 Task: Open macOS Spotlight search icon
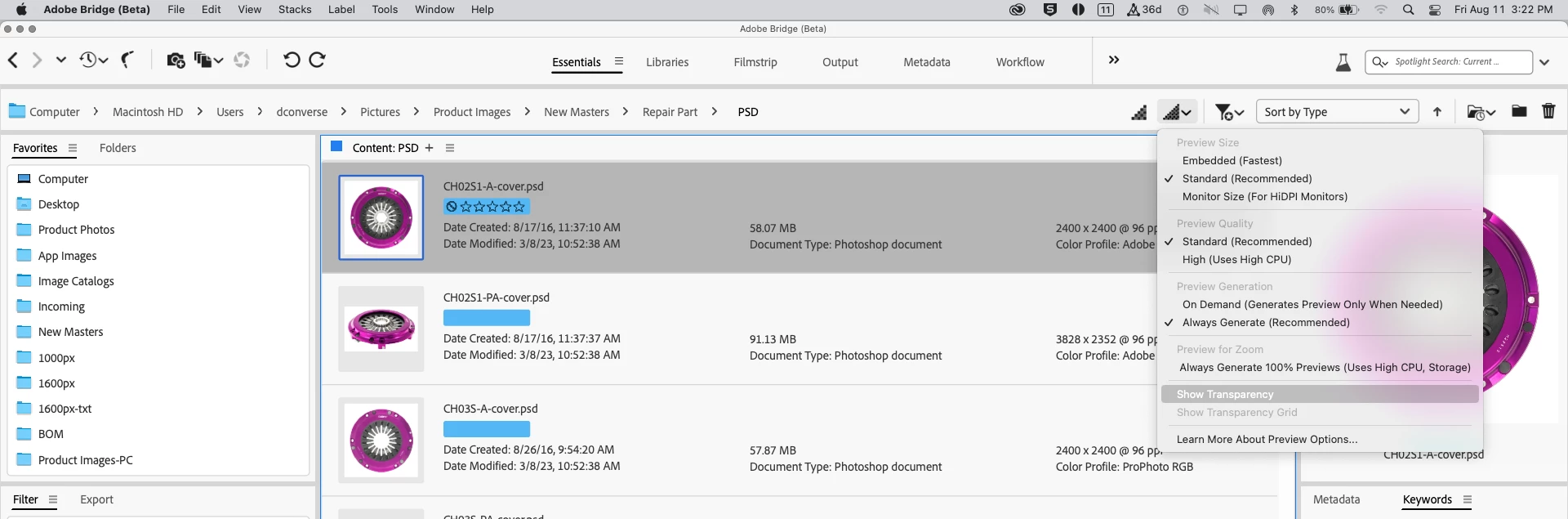(x=1409, y=10)
